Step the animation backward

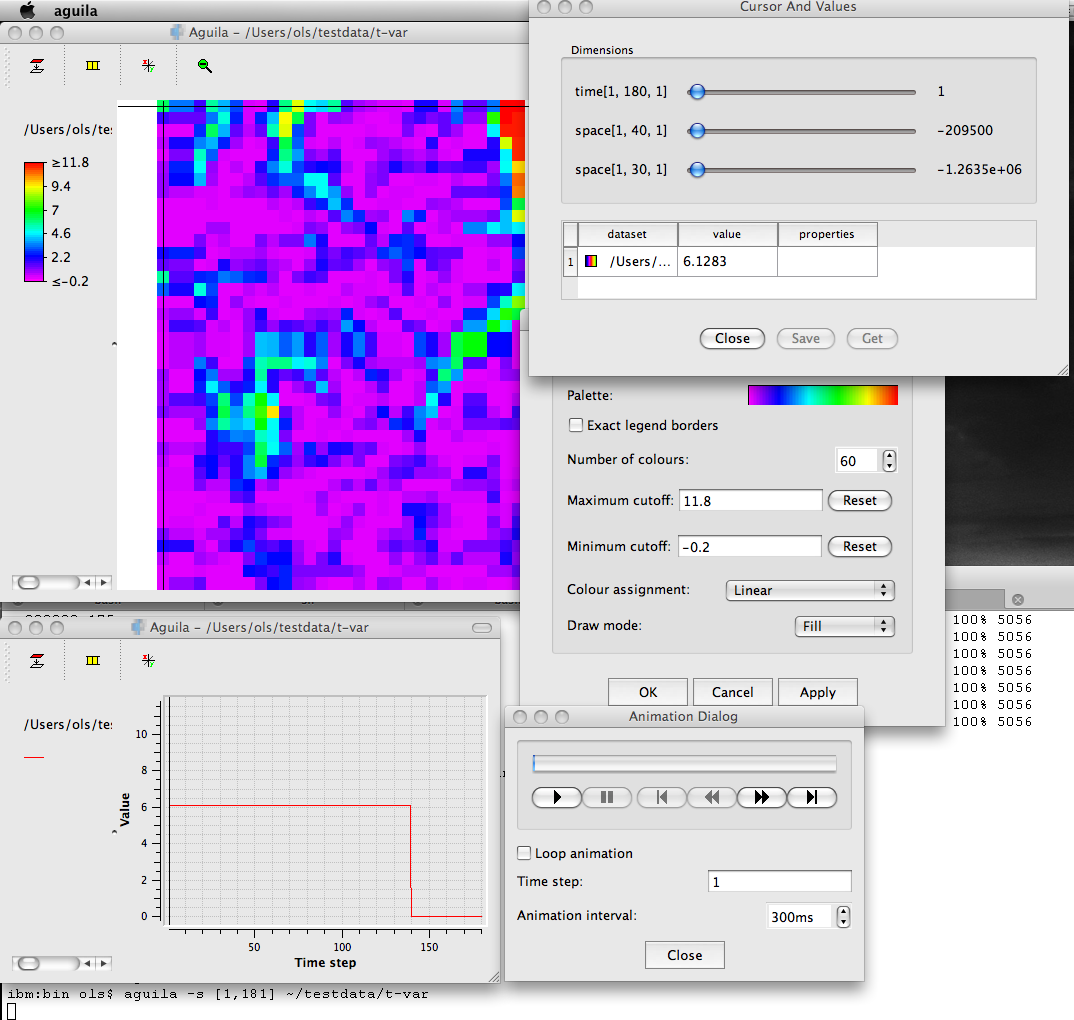click(712, 797)
